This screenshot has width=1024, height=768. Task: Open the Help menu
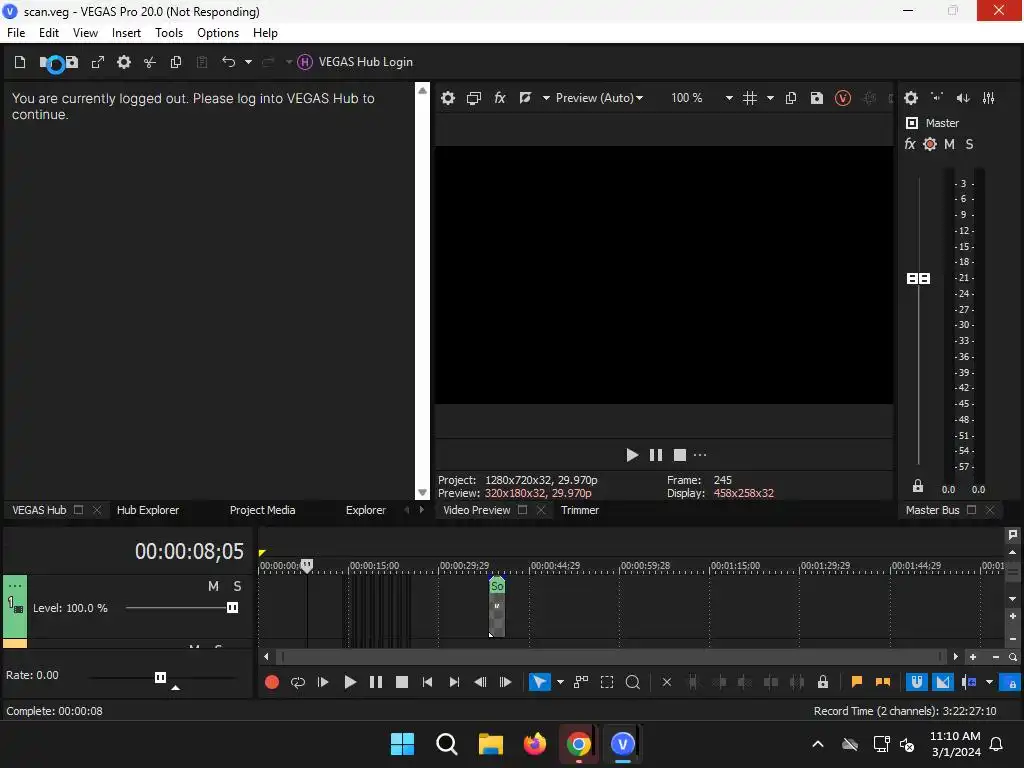[x=265, y=33]
